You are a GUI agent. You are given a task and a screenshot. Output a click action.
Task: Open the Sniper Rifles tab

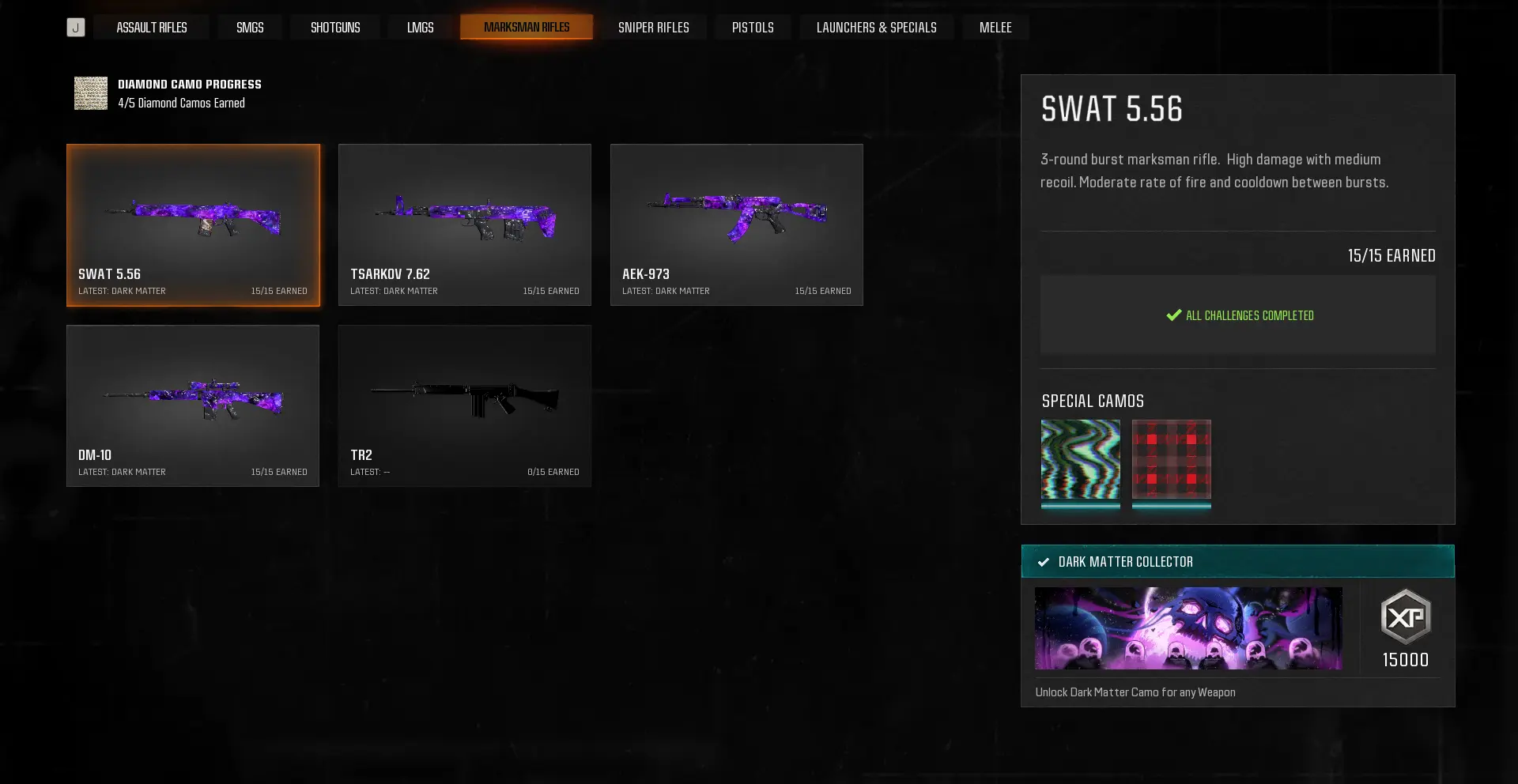coord(654,28)
